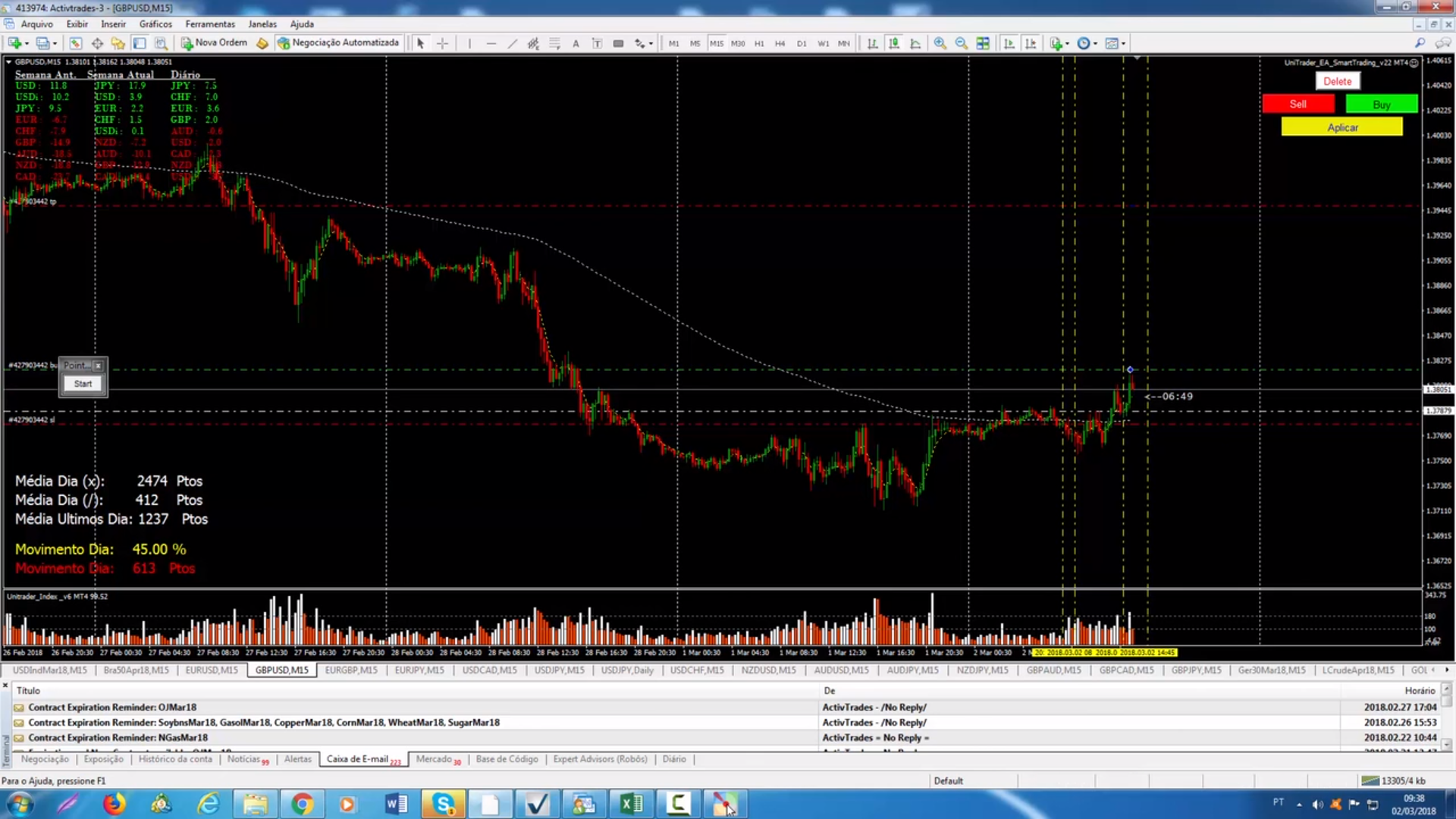Expand templates dropdown
Image resolution: width=1456 pixels, height=819 pixels.
coord(1123,43)
